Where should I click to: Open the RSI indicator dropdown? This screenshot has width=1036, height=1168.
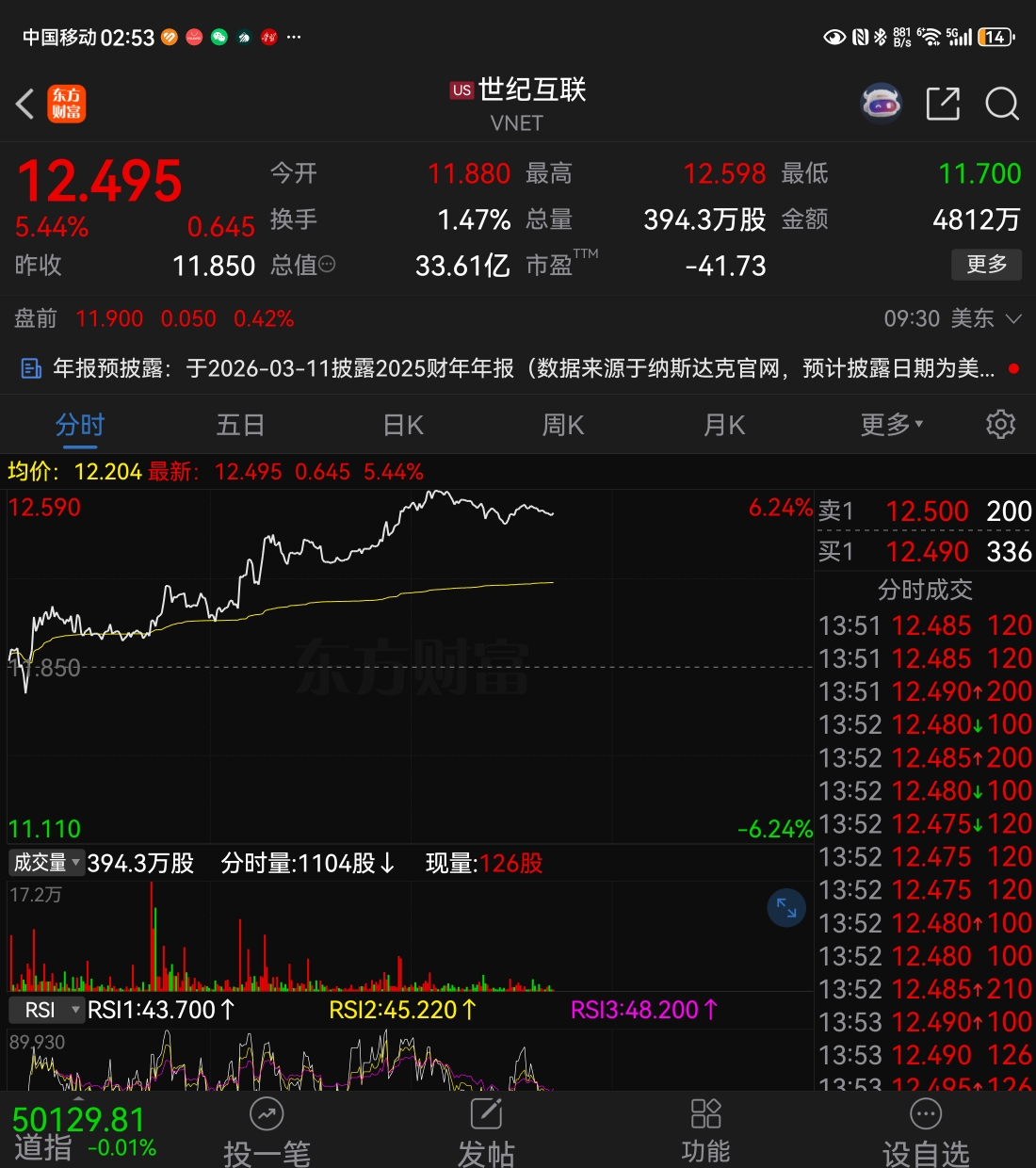[46, 1011]
